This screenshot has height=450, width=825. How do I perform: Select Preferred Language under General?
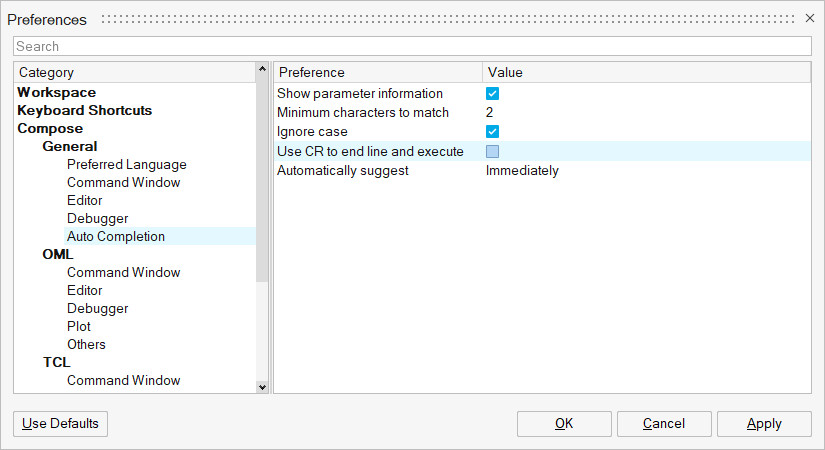click(126, 164)
